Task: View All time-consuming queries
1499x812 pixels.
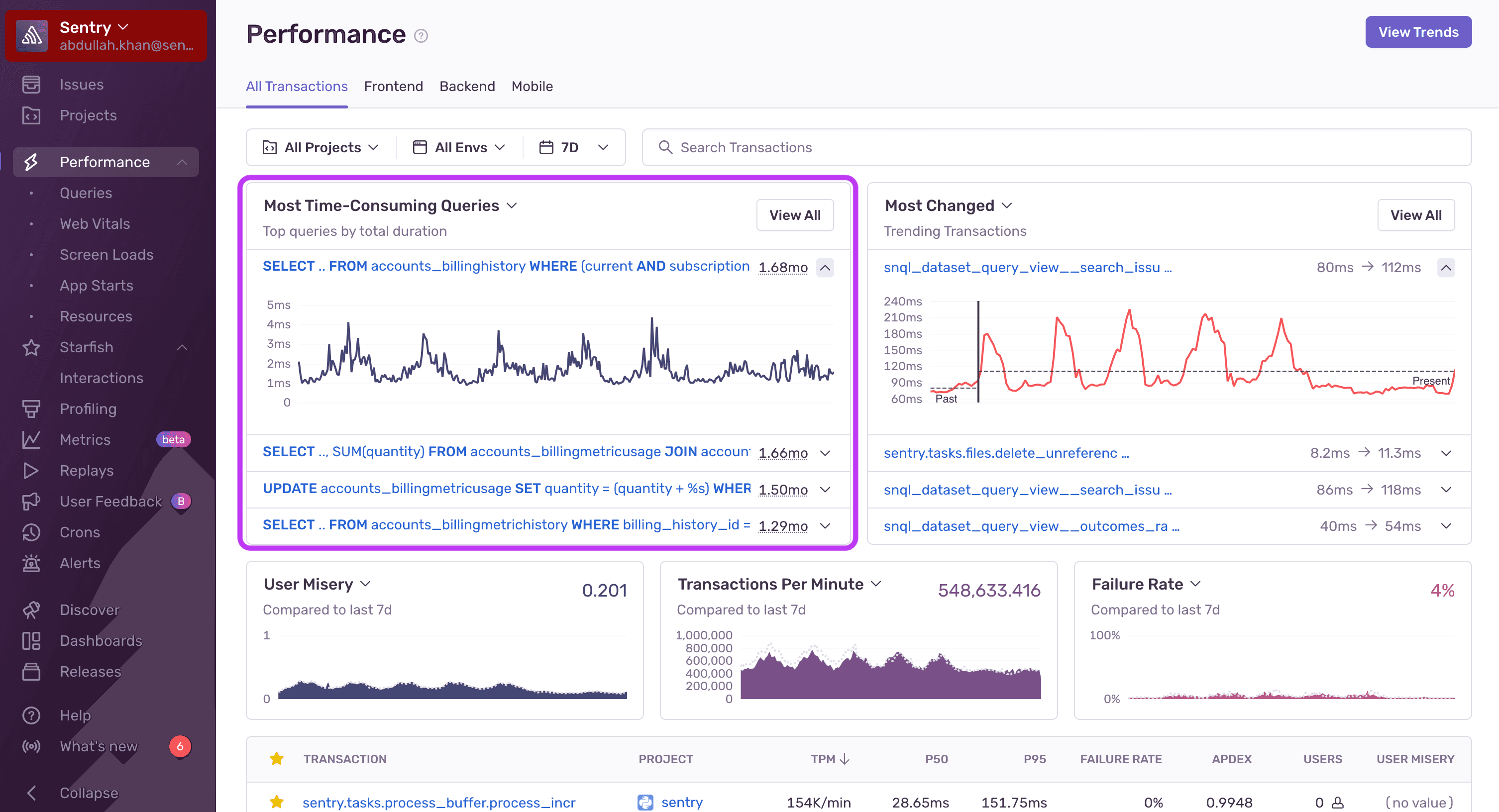Action: [x=795, y=214]
